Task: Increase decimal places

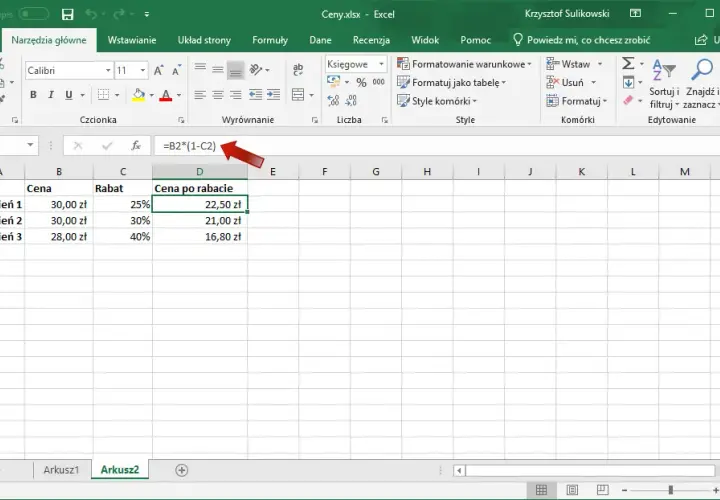Action: point(334,101)
